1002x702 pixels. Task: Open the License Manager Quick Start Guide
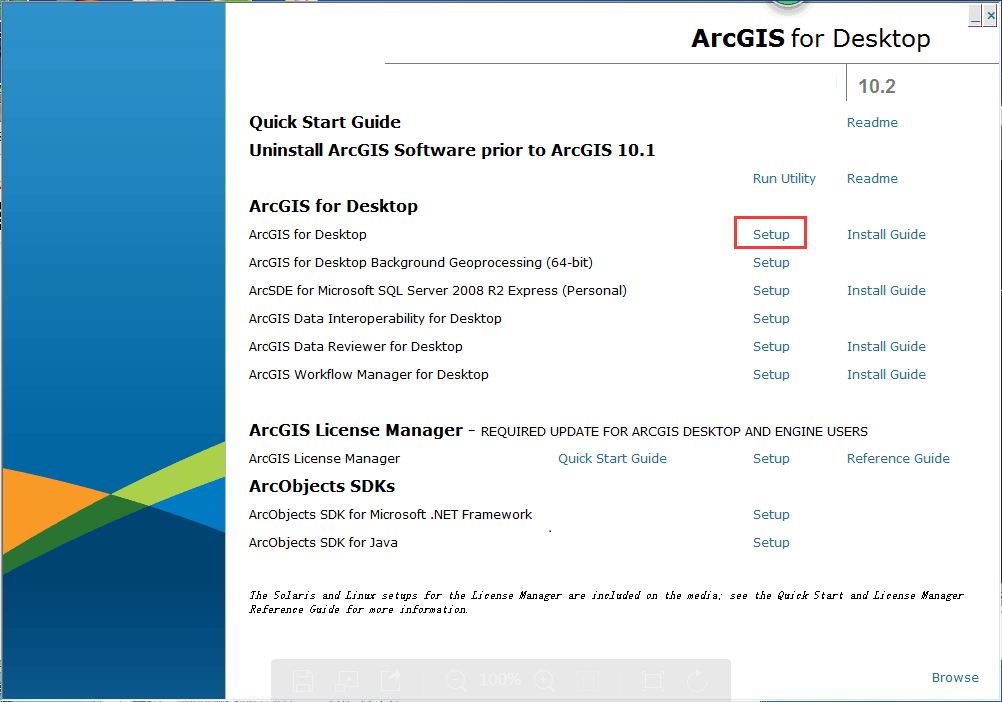pos(612,459)
